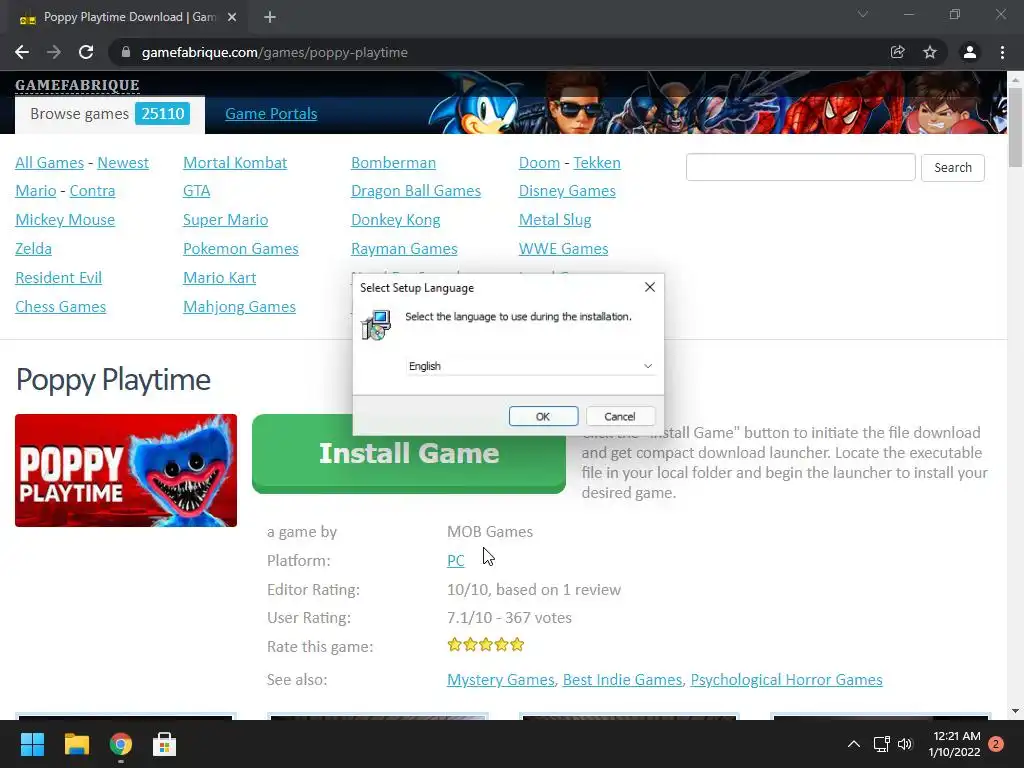
Task: Click the installer icon in dialog
Action: [376, 325]
